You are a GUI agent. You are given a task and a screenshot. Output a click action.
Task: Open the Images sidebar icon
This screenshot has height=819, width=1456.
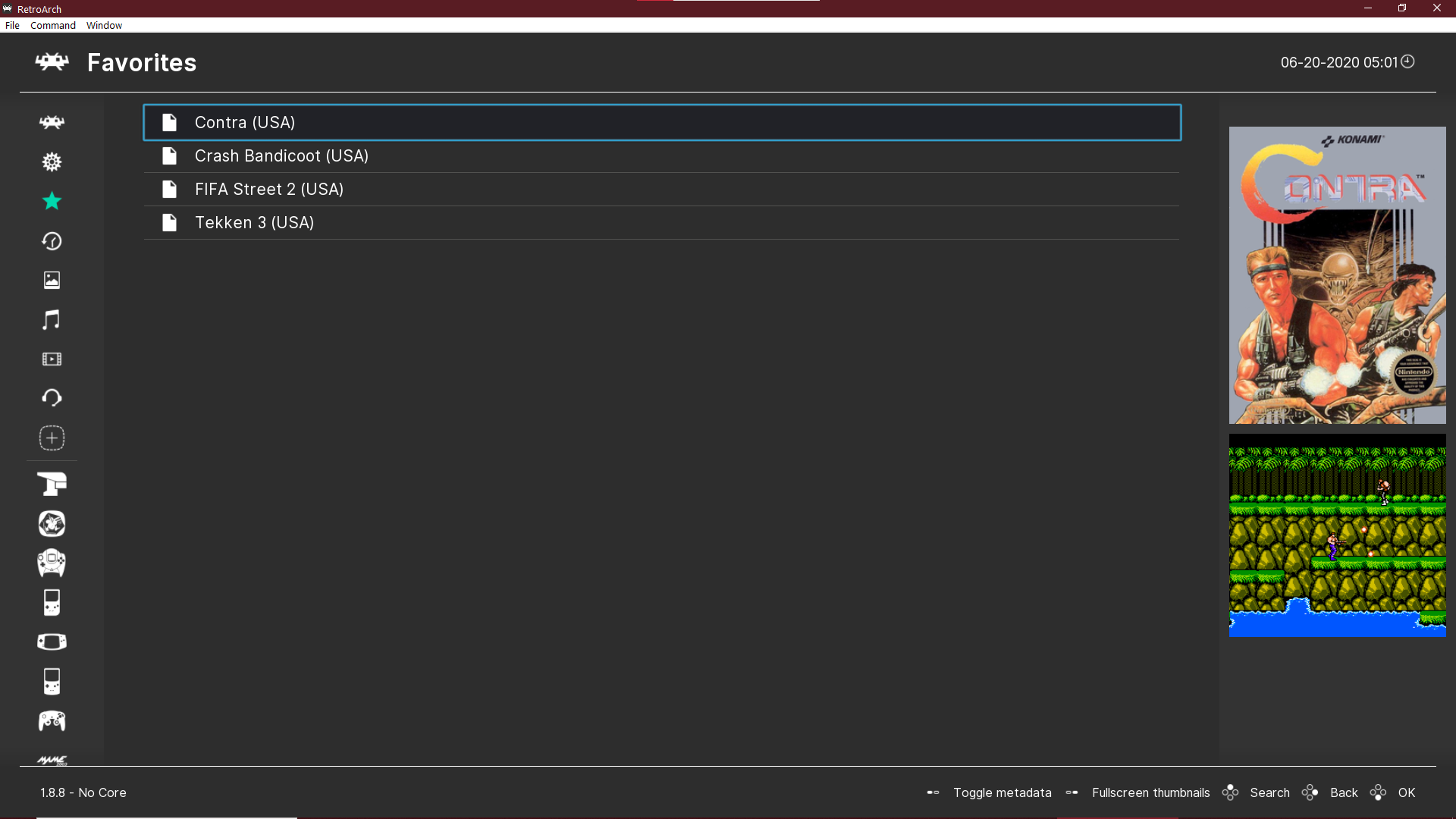[52, 280]
